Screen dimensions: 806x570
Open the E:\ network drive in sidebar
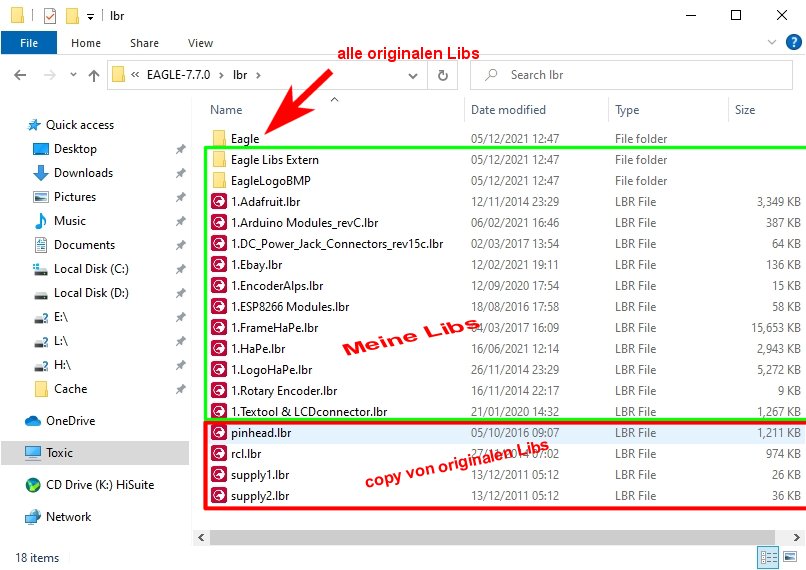61,317
